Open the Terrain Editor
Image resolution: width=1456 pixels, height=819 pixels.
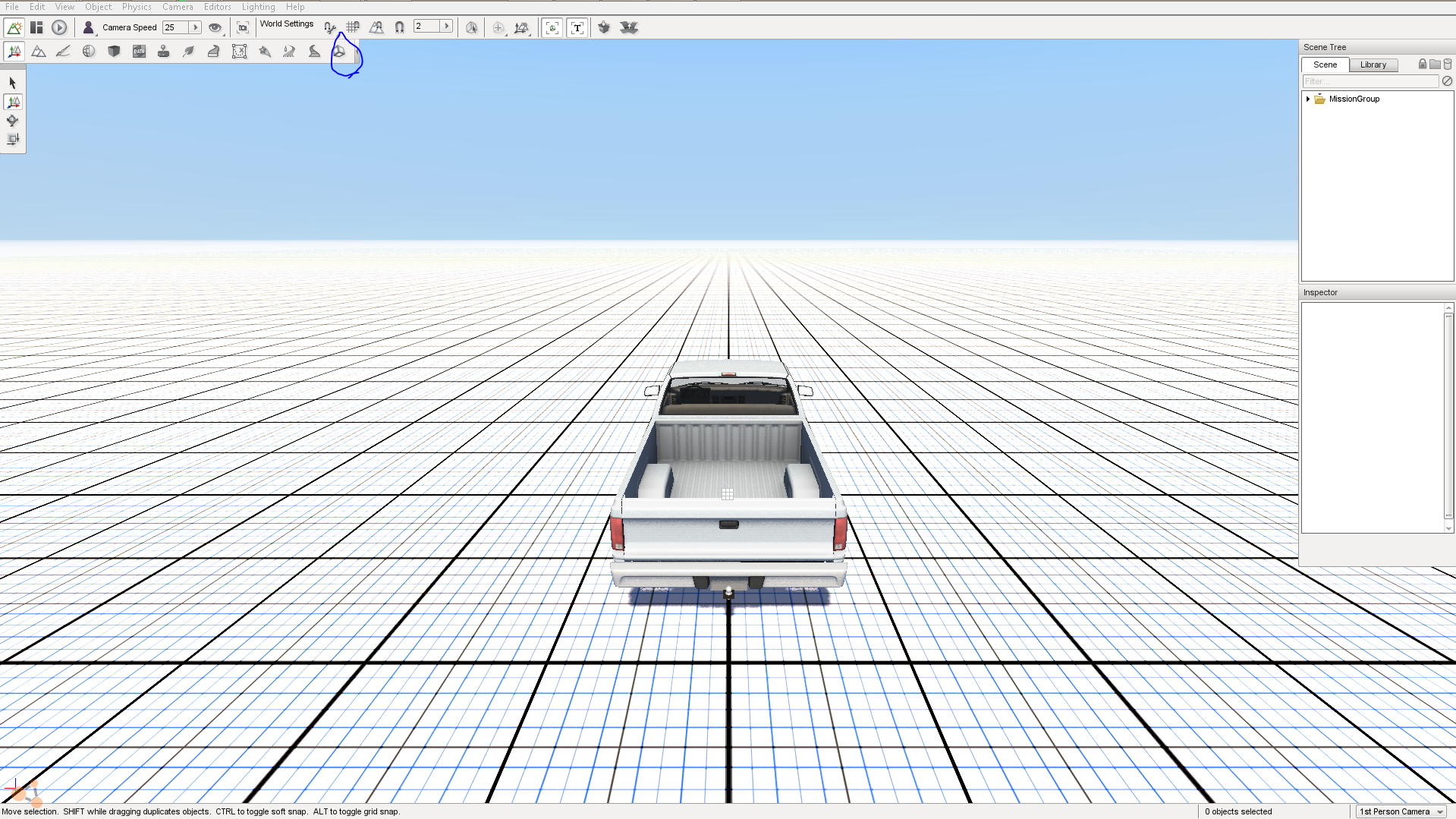[39, 52]
